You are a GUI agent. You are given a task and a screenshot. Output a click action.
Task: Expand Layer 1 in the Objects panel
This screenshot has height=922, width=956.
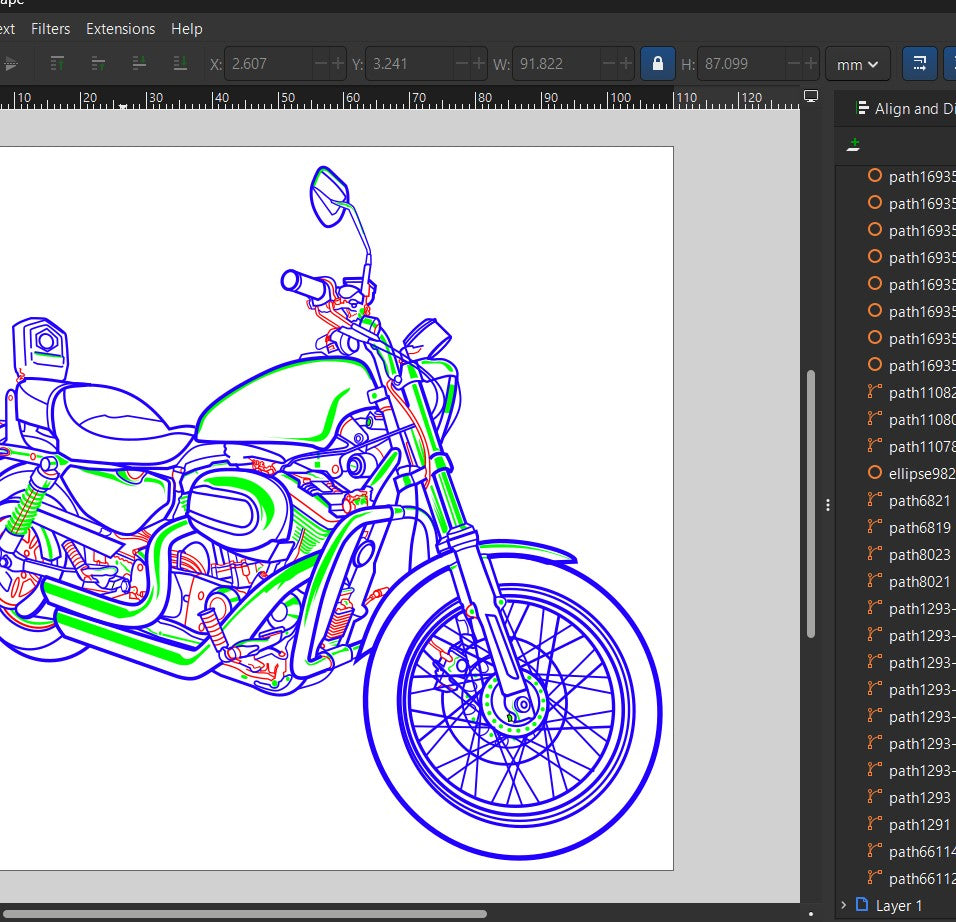pos(845,905)
